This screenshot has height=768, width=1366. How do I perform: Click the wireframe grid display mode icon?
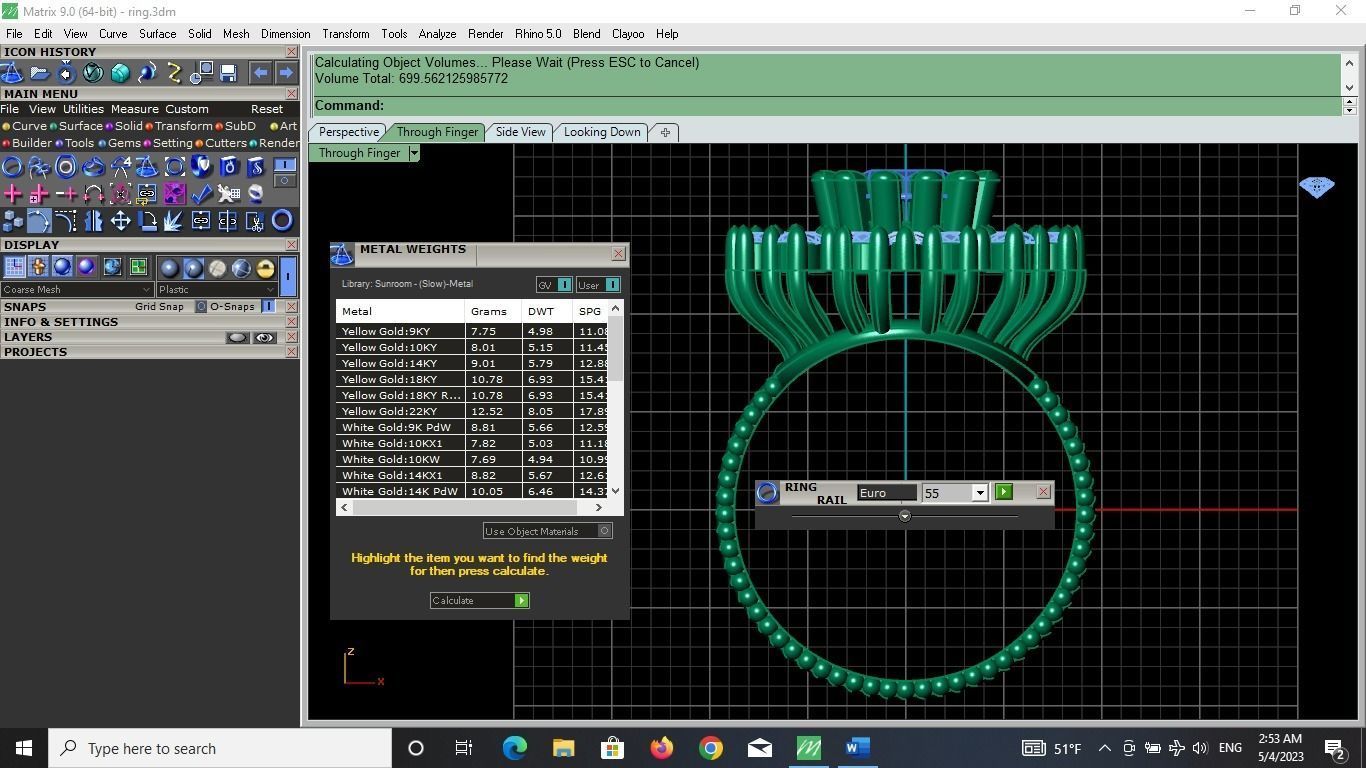click(14, 267)
